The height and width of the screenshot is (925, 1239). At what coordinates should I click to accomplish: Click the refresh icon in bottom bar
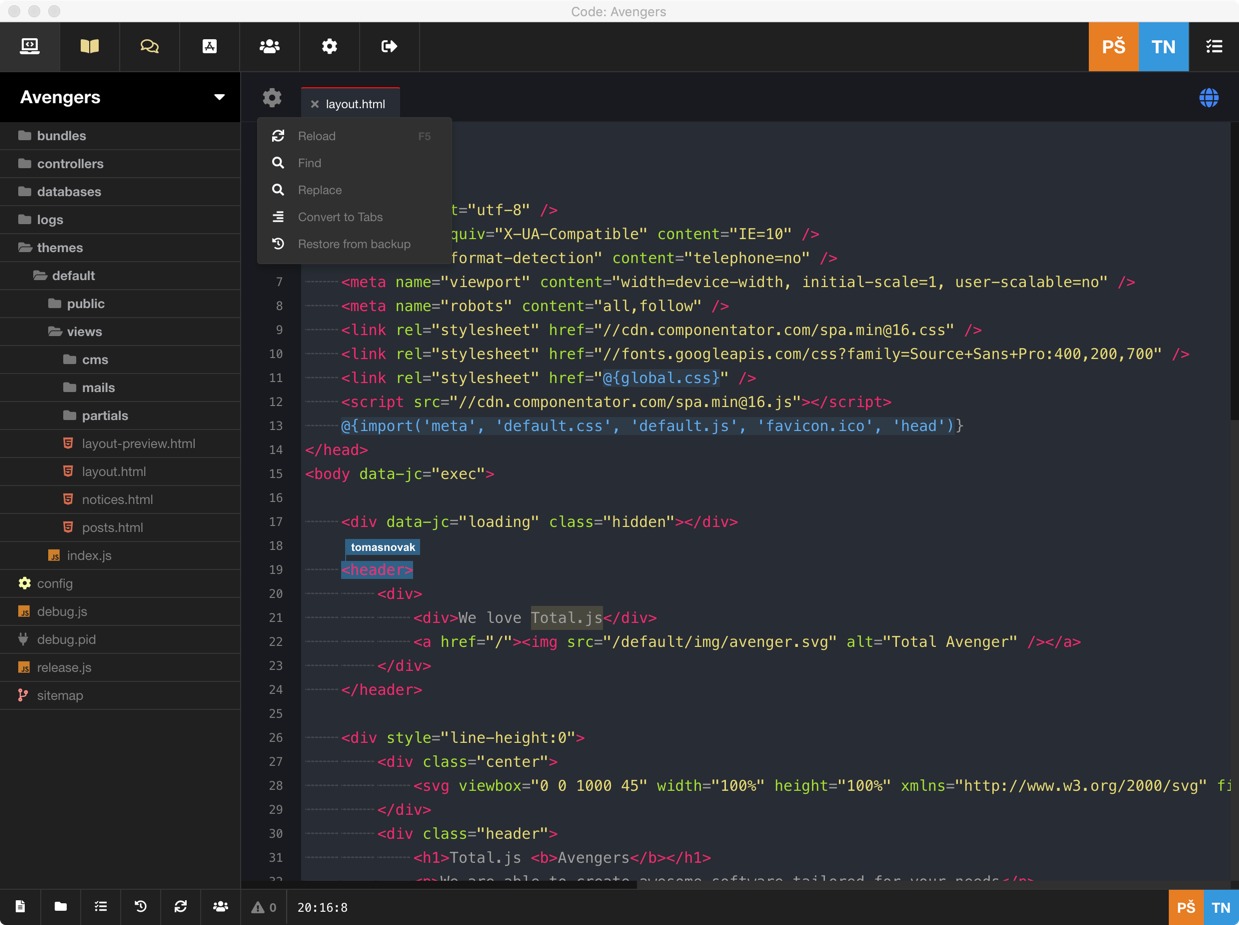[180, 906]
